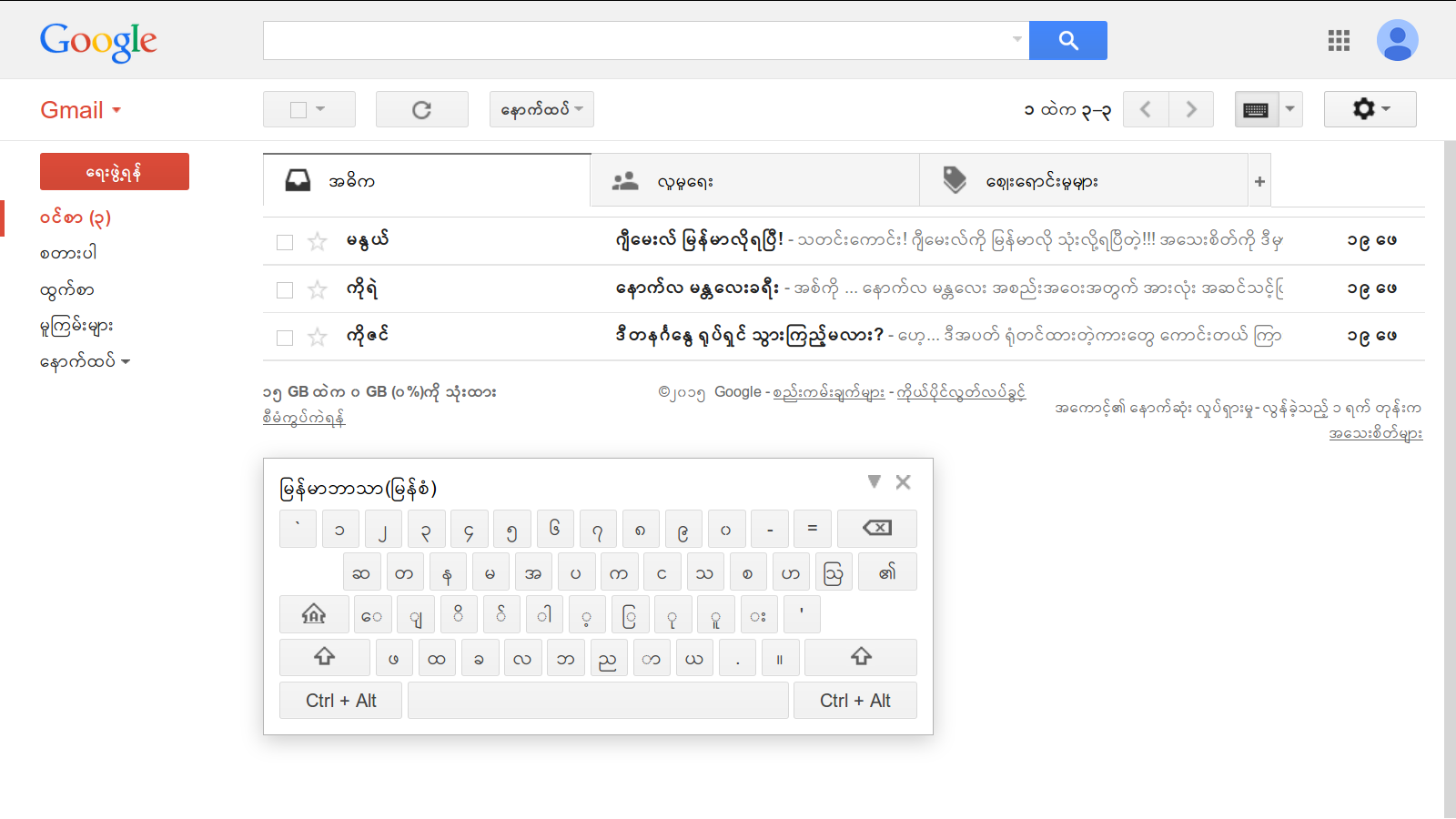Click the ။ punctuation key on virtual keyboard

pos(780,657)
